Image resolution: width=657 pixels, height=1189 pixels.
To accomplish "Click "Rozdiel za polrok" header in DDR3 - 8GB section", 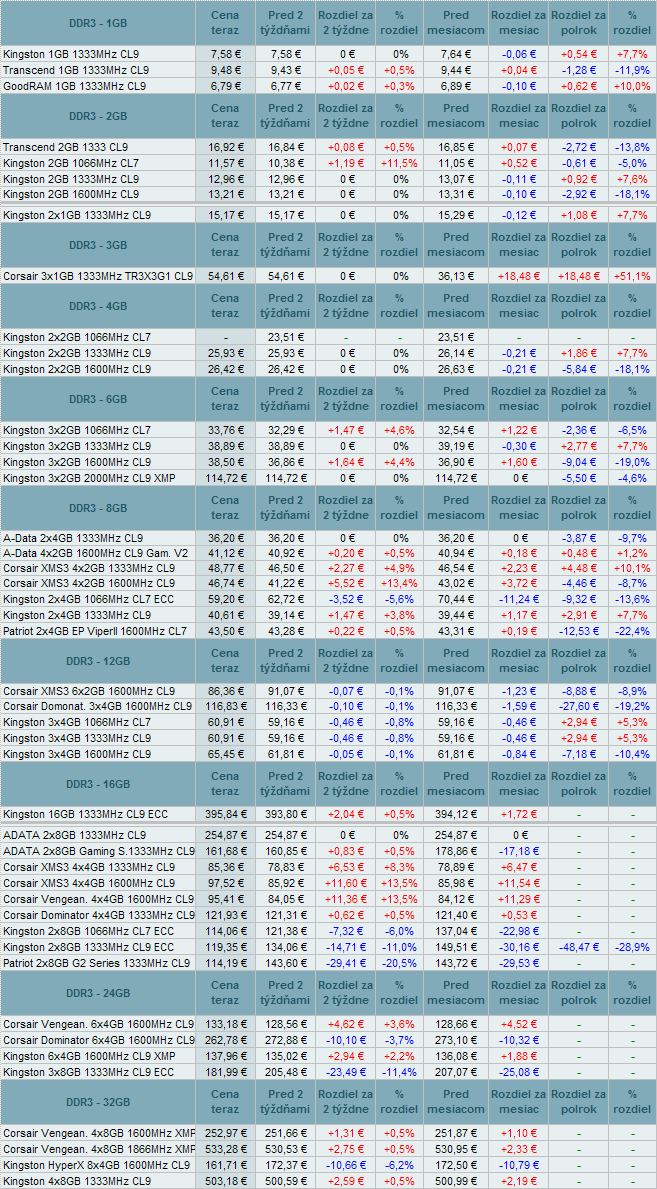I will click(578, 508).
